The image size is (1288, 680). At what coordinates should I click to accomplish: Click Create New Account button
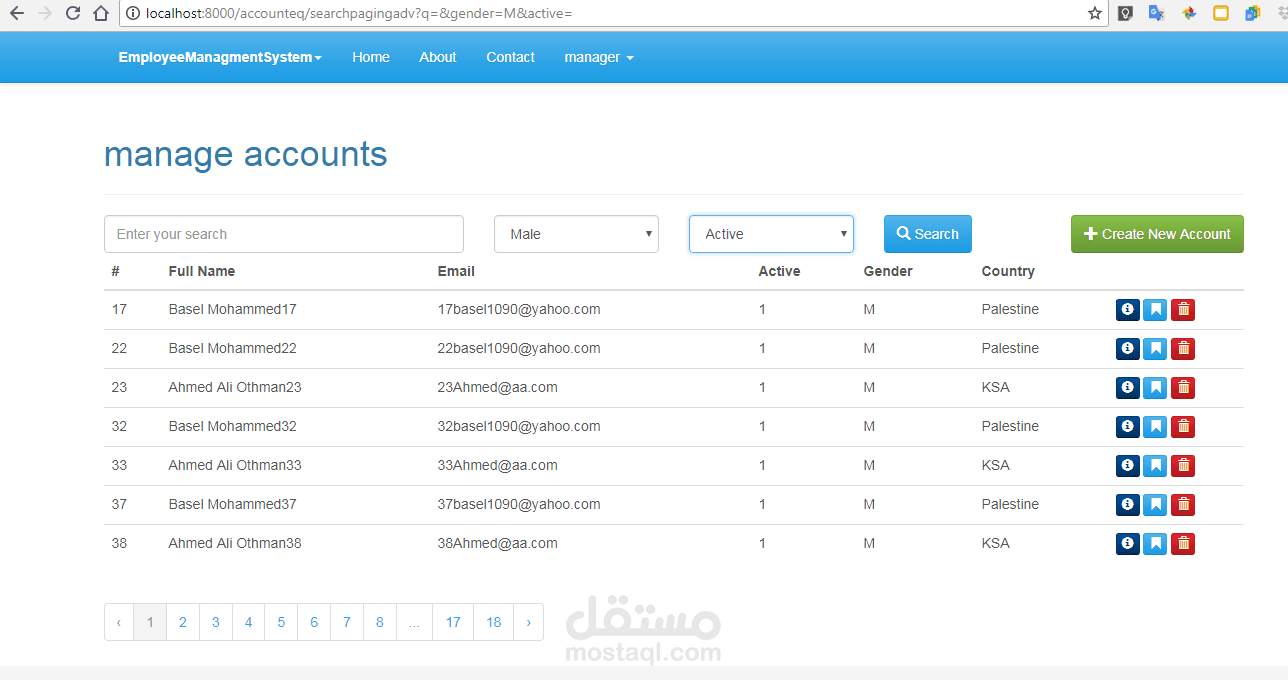[x=1157, y=234]
